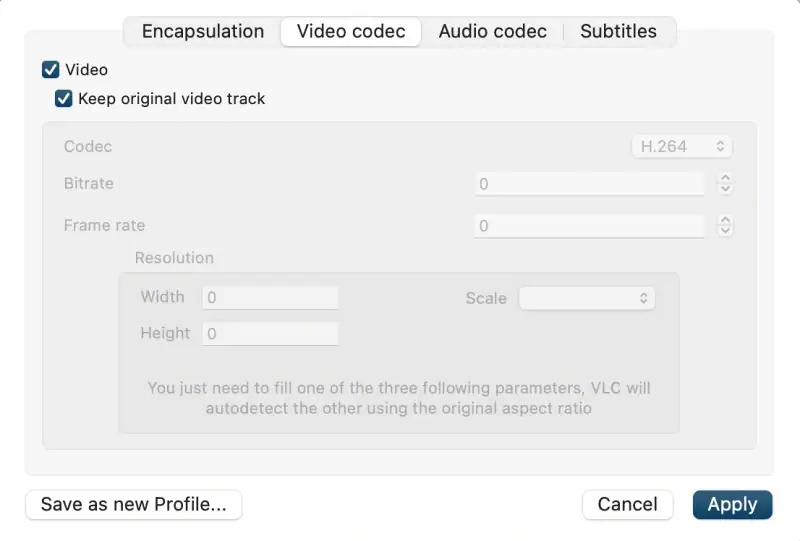The height and width of the screenshot is (541, 800).
Task: Increase Bitrate with stepper up arrow
Action: (x=725, y=178)
